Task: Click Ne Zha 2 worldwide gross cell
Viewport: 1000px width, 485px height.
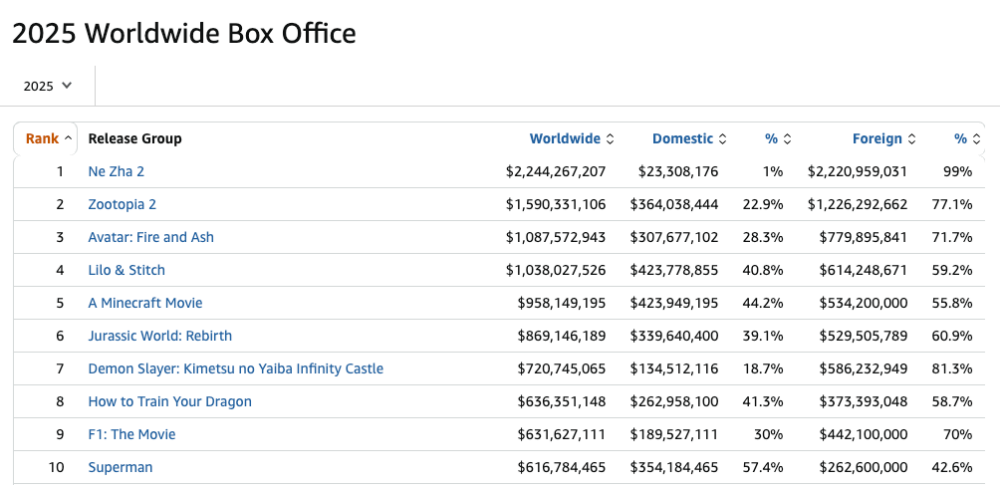Action: coord(556,172)
